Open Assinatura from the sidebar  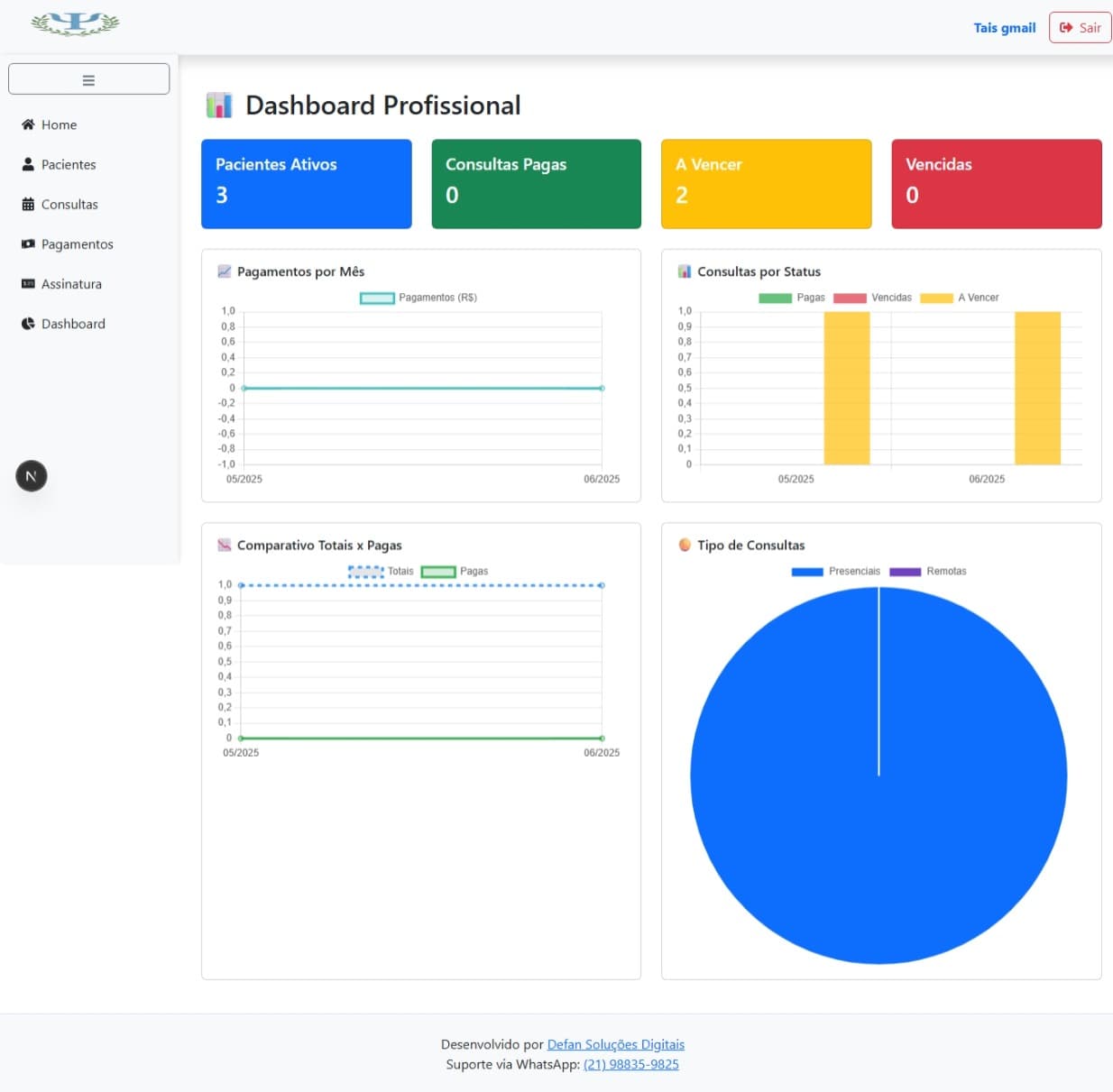pos(71,283)
